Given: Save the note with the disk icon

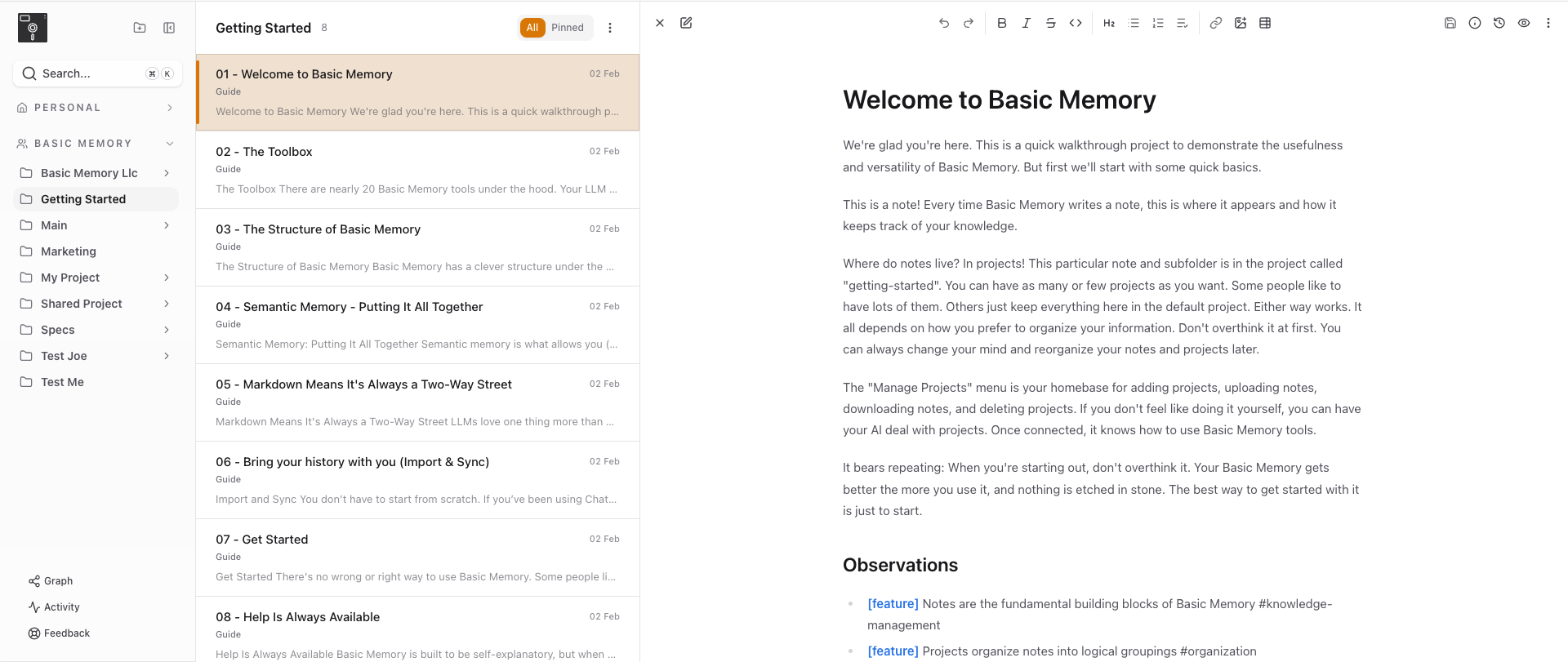Looking at the screenshot, I should 1450,23.
